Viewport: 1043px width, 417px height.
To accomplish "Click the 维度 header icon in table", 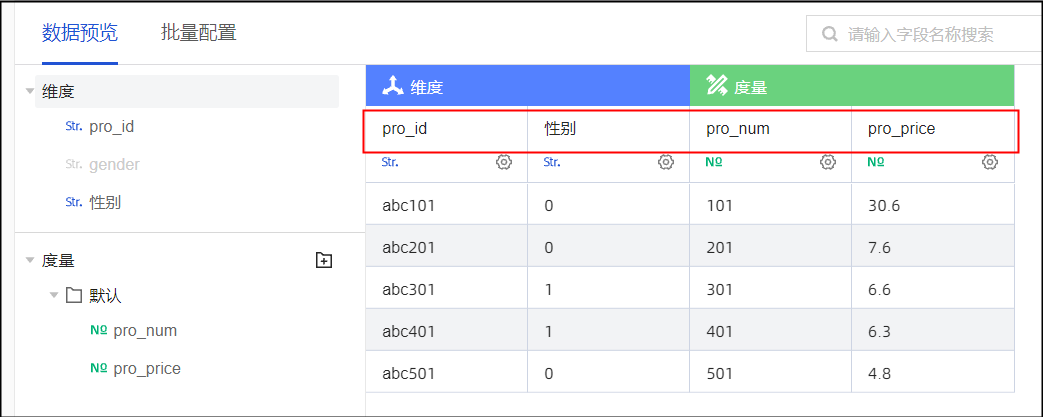I will 393,86.
